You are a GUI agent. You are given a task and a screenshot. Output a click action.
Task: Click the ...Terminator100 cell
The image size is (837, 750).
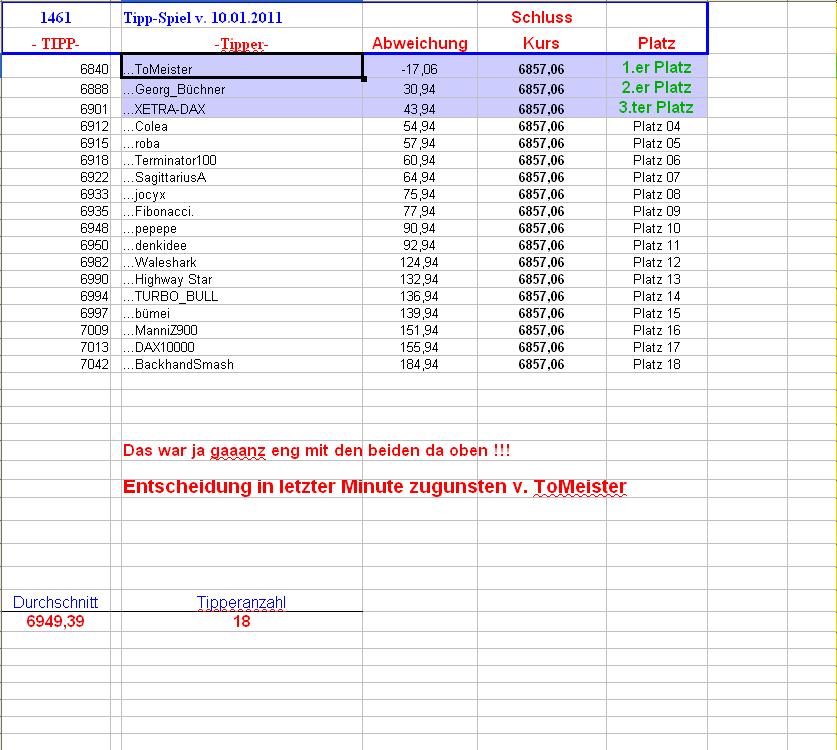click(242, 161)
